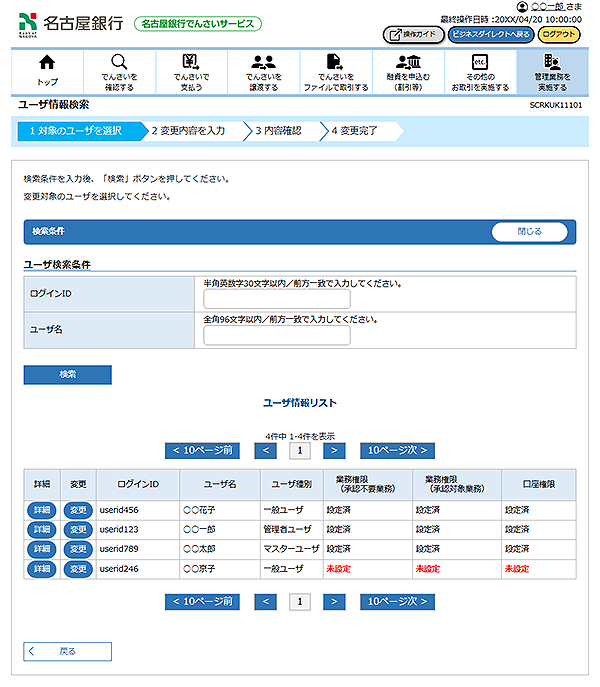Click upper previous page < button
This screenshot has height=687, width=600.
[265, 450]
